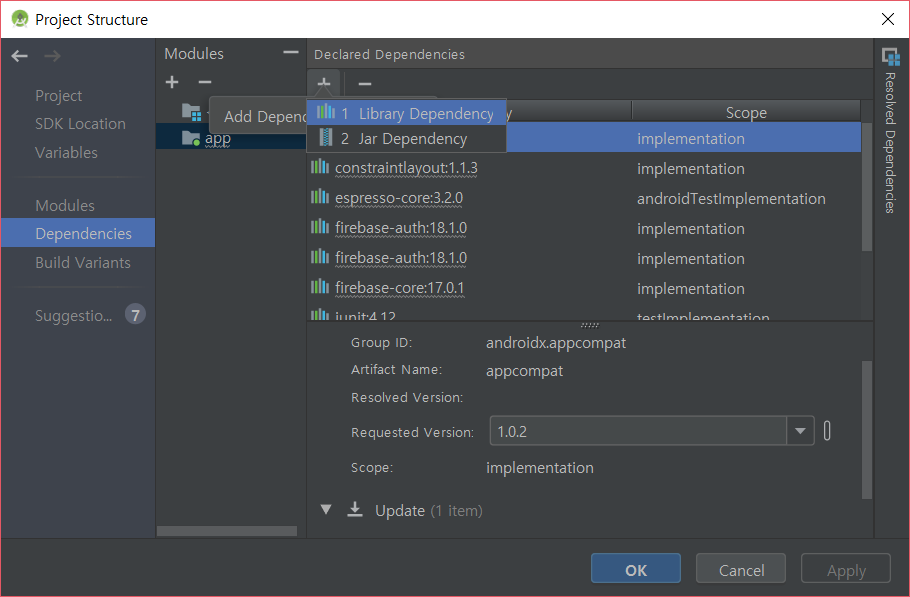Collapse the Update section triangle

[326, 510]
